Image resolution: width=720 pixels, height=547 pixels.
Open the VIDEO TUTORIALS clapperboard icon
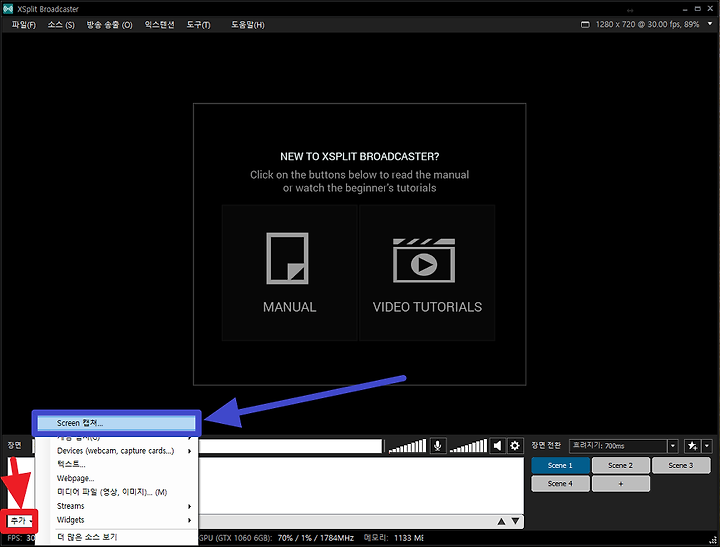[x=424, y=260]
